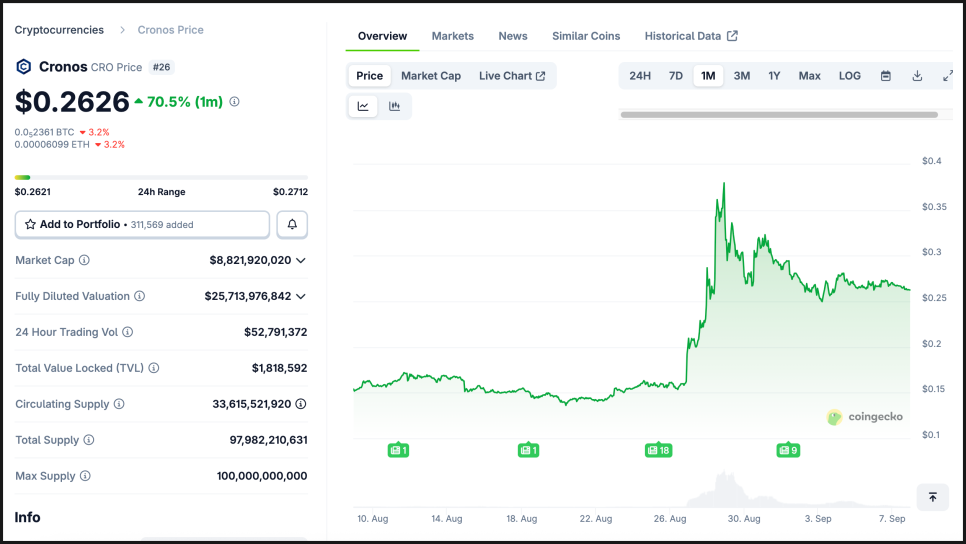This screenshot has height=544, width=966.
Task: Toggle LOG scale on chart
Action: (x=849, y=76)
